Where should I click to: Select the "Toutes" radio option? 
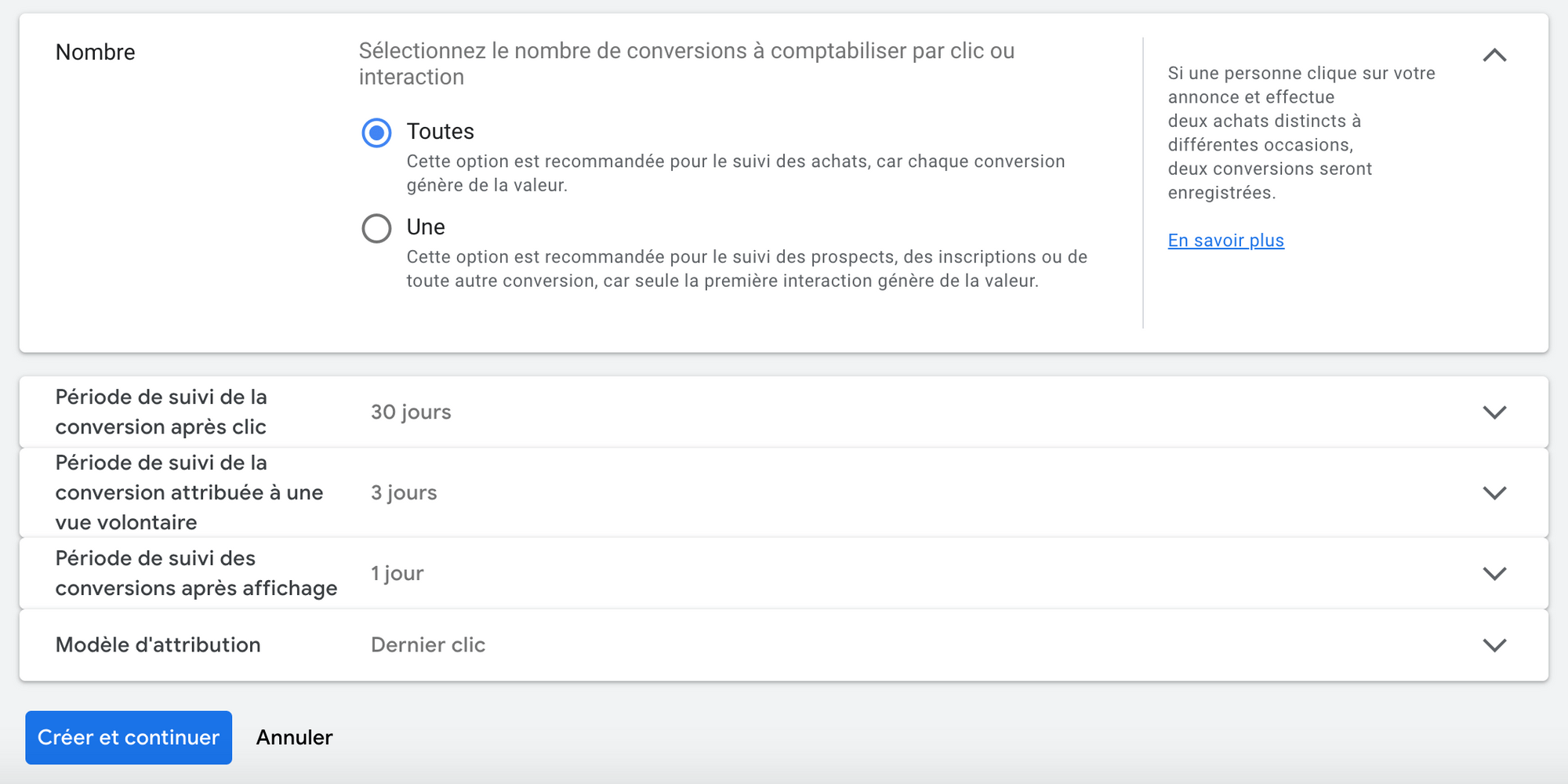pyautogui.click(x=376, y=132)
